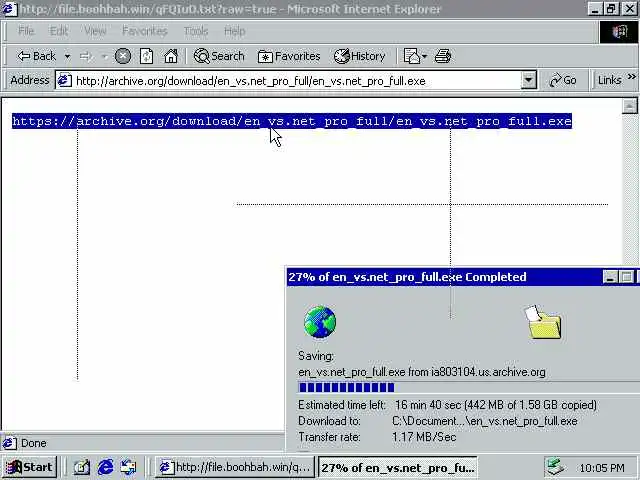Open the Back history dropdown arrow

pos(67,56)
